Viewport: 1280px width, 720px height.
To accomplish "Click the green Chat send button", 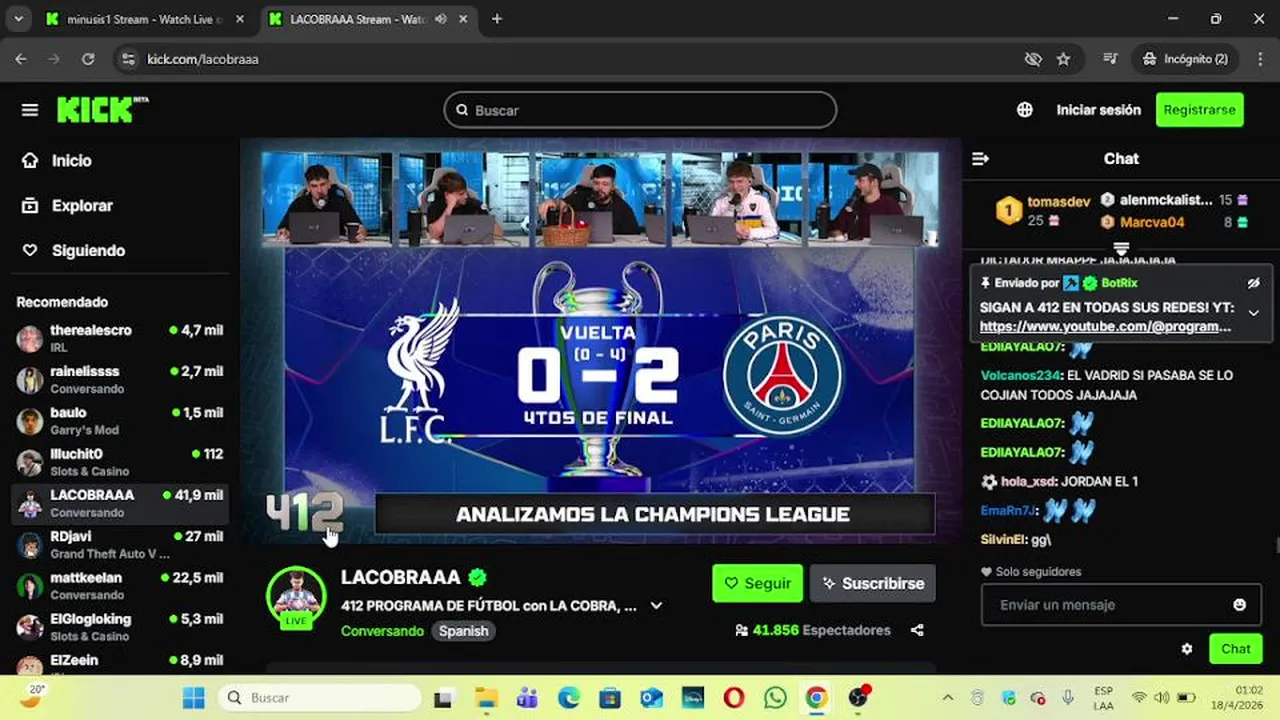I will tap(1235, 649).
